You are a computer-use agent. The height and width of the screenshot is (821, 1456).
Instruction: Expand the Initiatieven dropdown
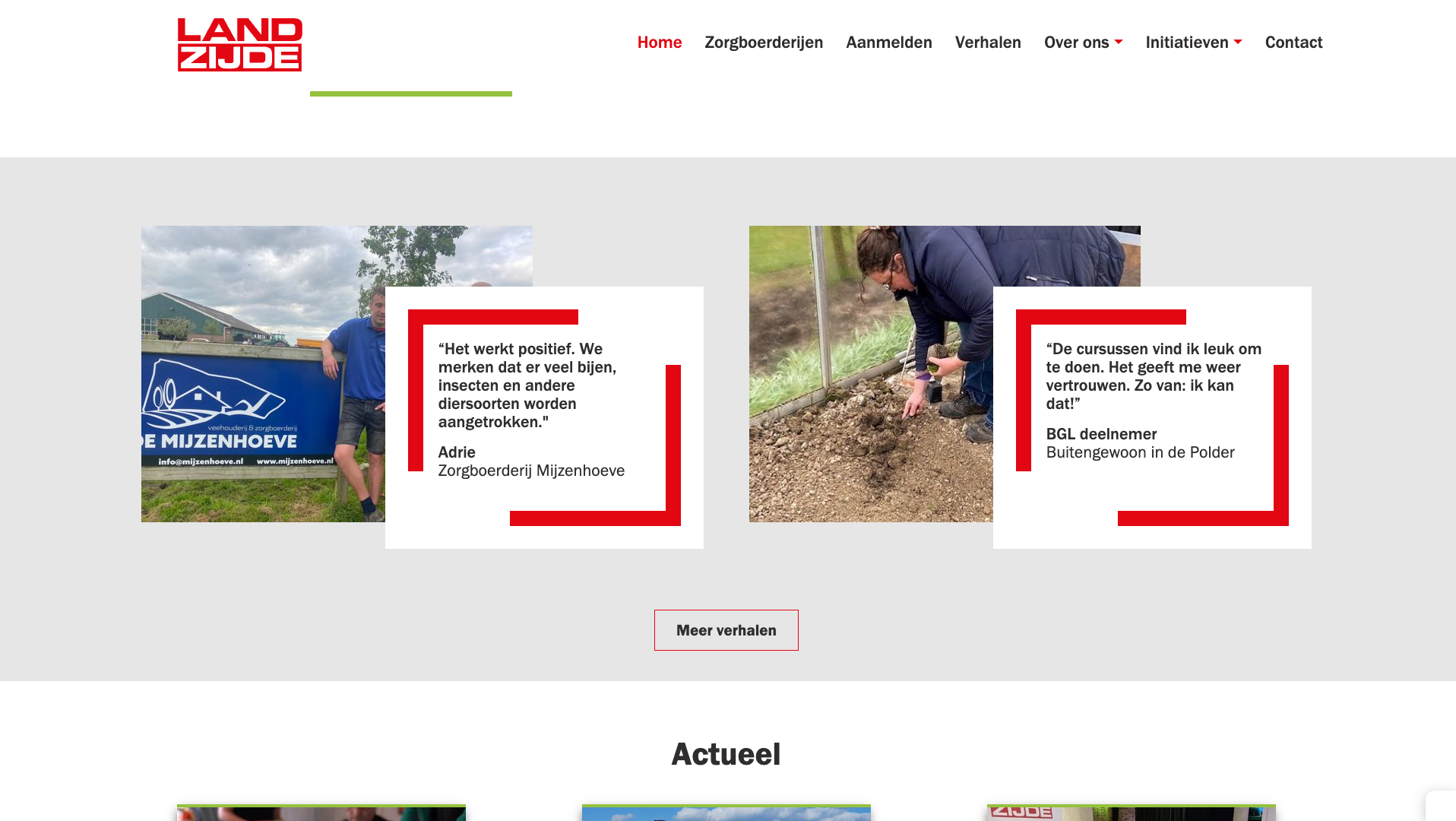pos(1193,42)
